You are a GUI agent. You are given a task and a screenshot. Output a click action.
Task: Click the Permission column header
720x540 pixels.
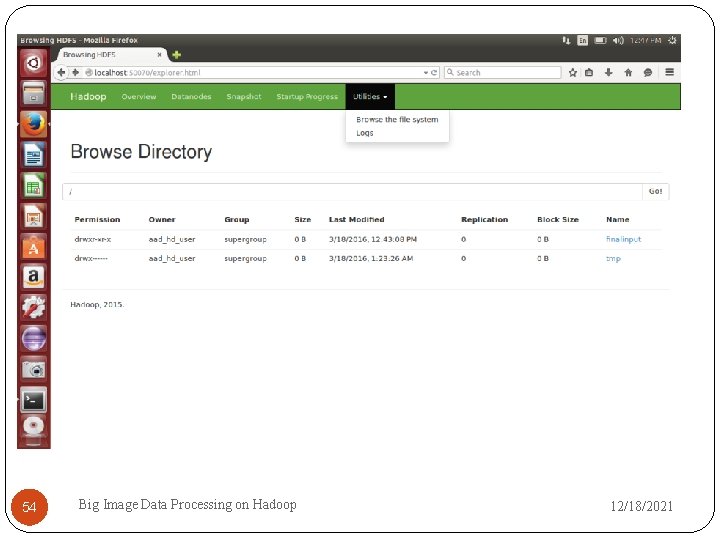[97, 219]
